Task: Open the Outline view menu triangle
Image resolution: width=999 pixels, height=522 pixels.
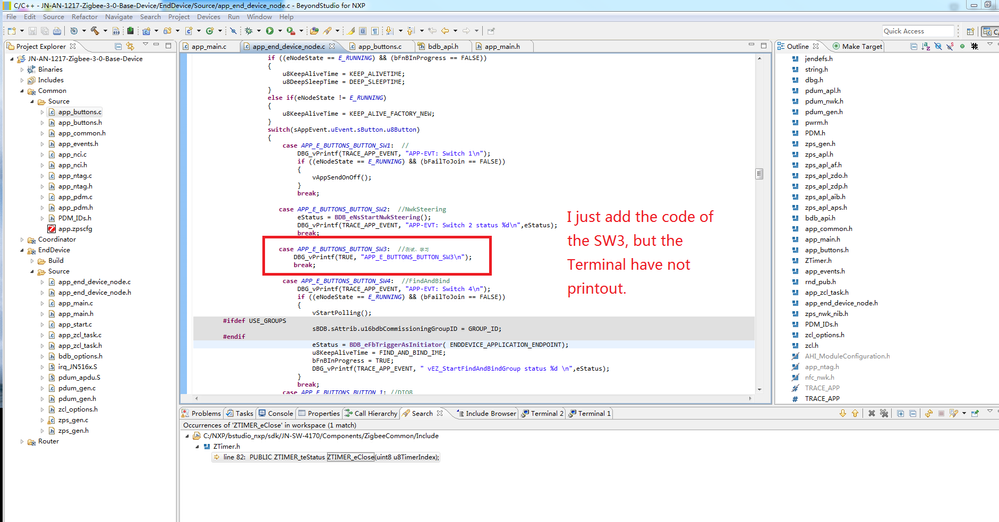Action: point(989,45)
